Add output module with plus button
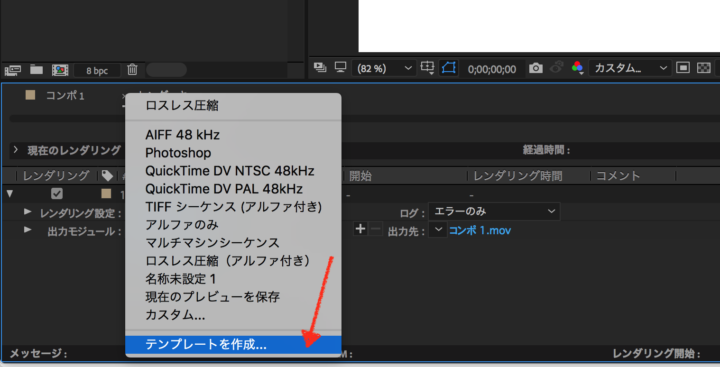This screenshot has width=720, height=367. point(360,229)
